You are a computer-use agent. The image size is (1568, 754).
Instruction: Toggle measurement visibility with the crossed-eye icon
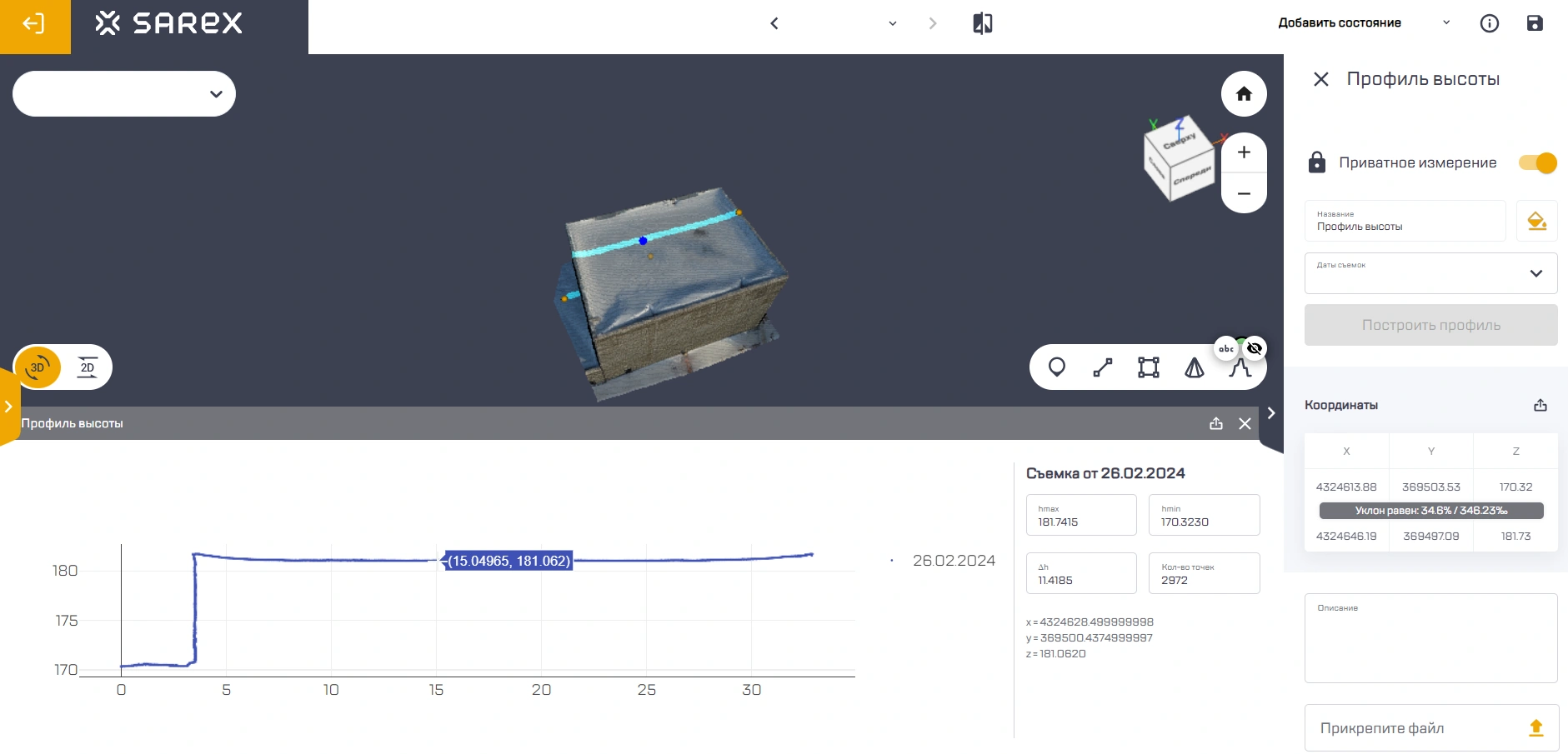[x=1254, y=348]
